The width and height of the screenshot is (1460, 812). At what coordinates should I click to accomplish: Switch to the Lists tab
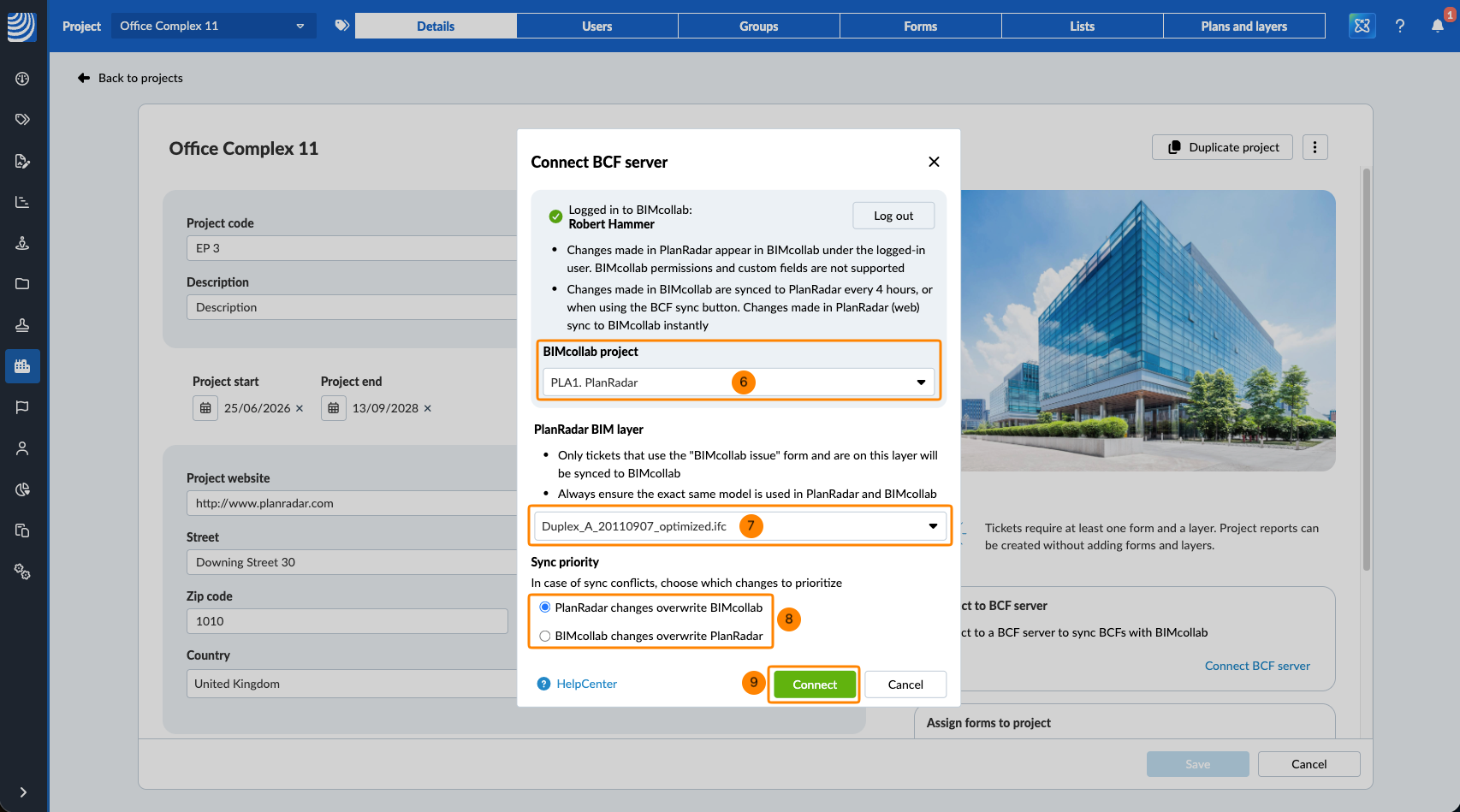point(1083,26)
